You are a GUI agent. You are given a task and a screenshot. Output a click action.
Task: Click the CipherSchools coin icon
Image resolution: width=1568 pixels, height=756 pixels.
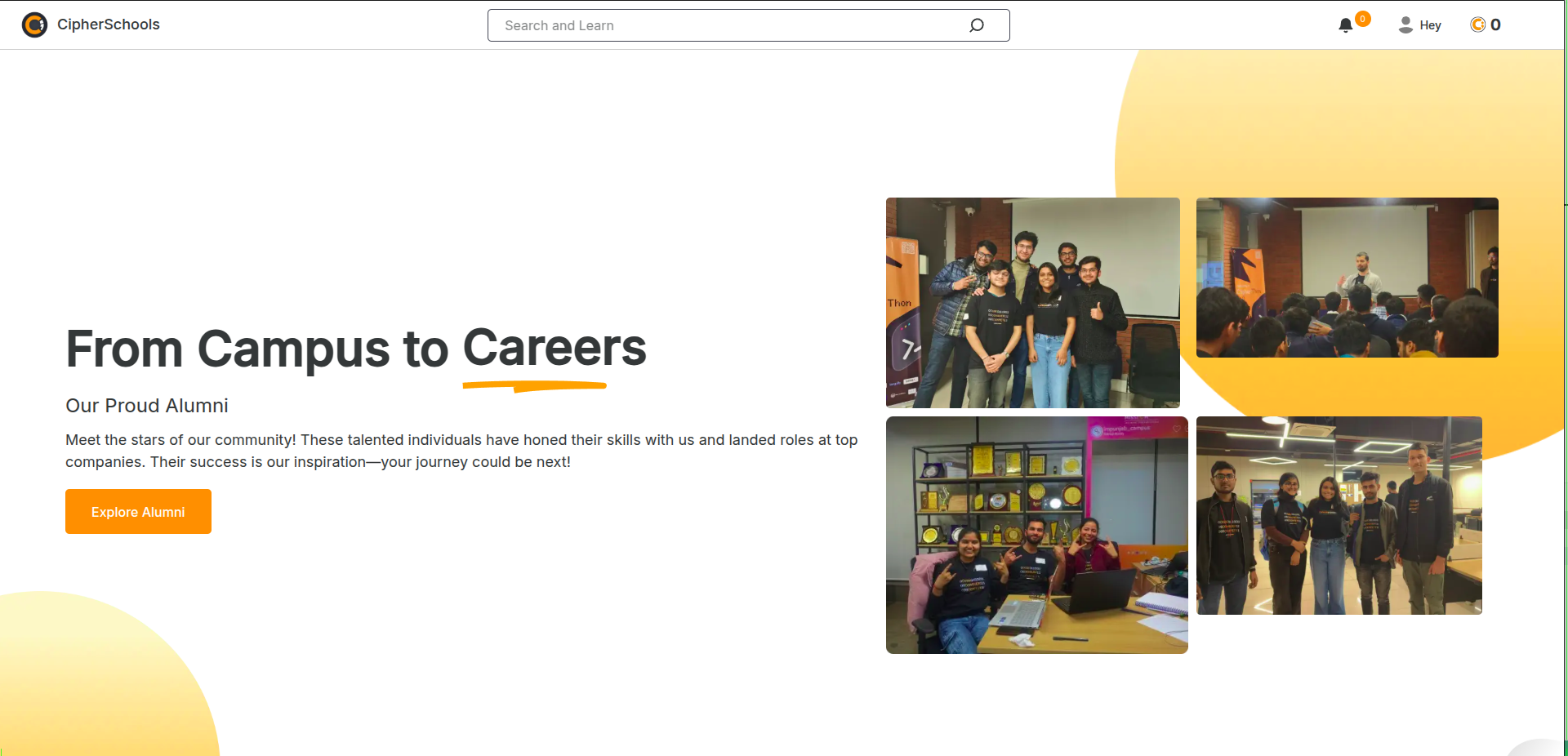(x=1477, y=24)
